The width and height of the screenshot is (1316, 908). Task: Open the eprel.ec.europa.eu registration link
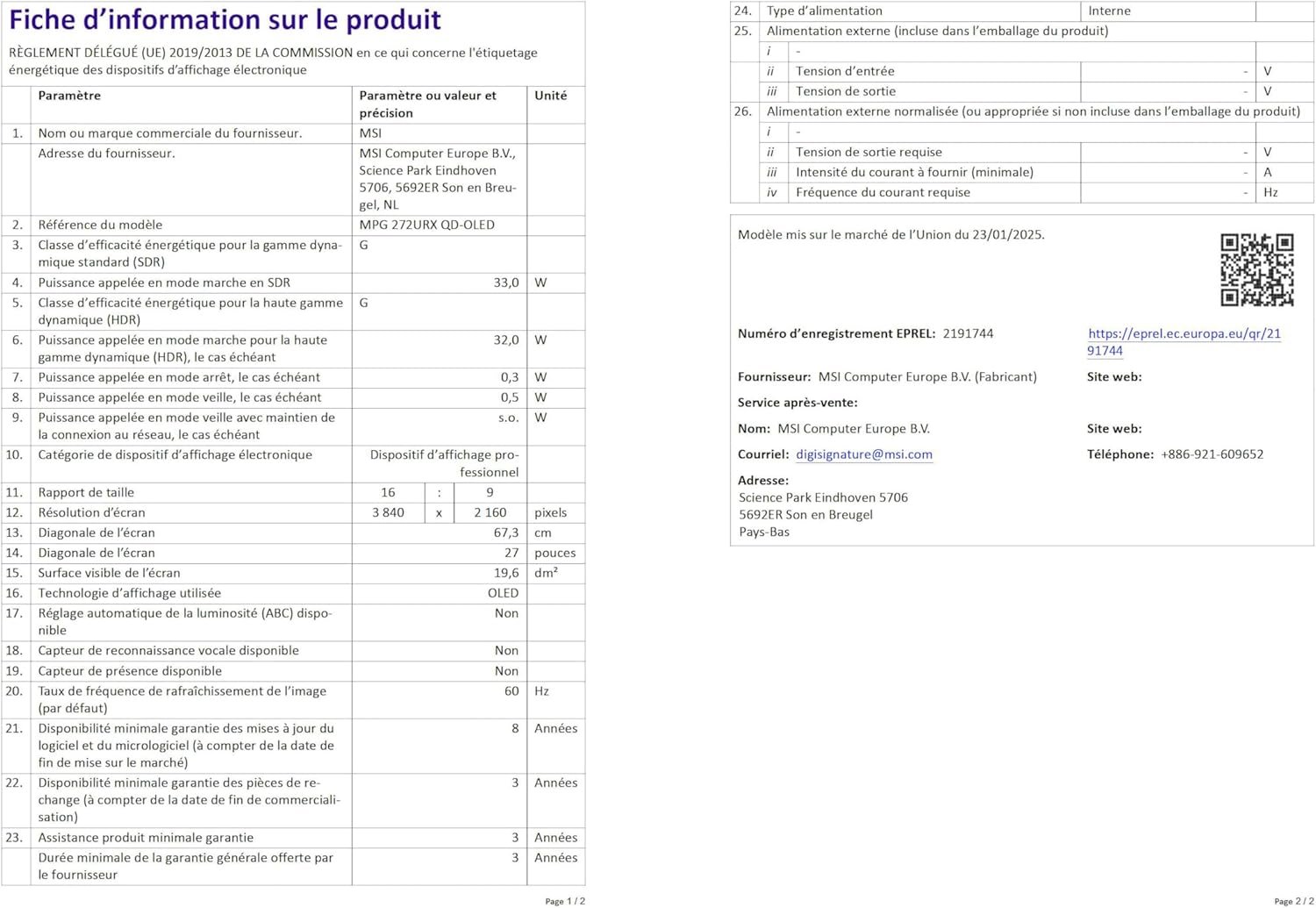coord(1184,334)
